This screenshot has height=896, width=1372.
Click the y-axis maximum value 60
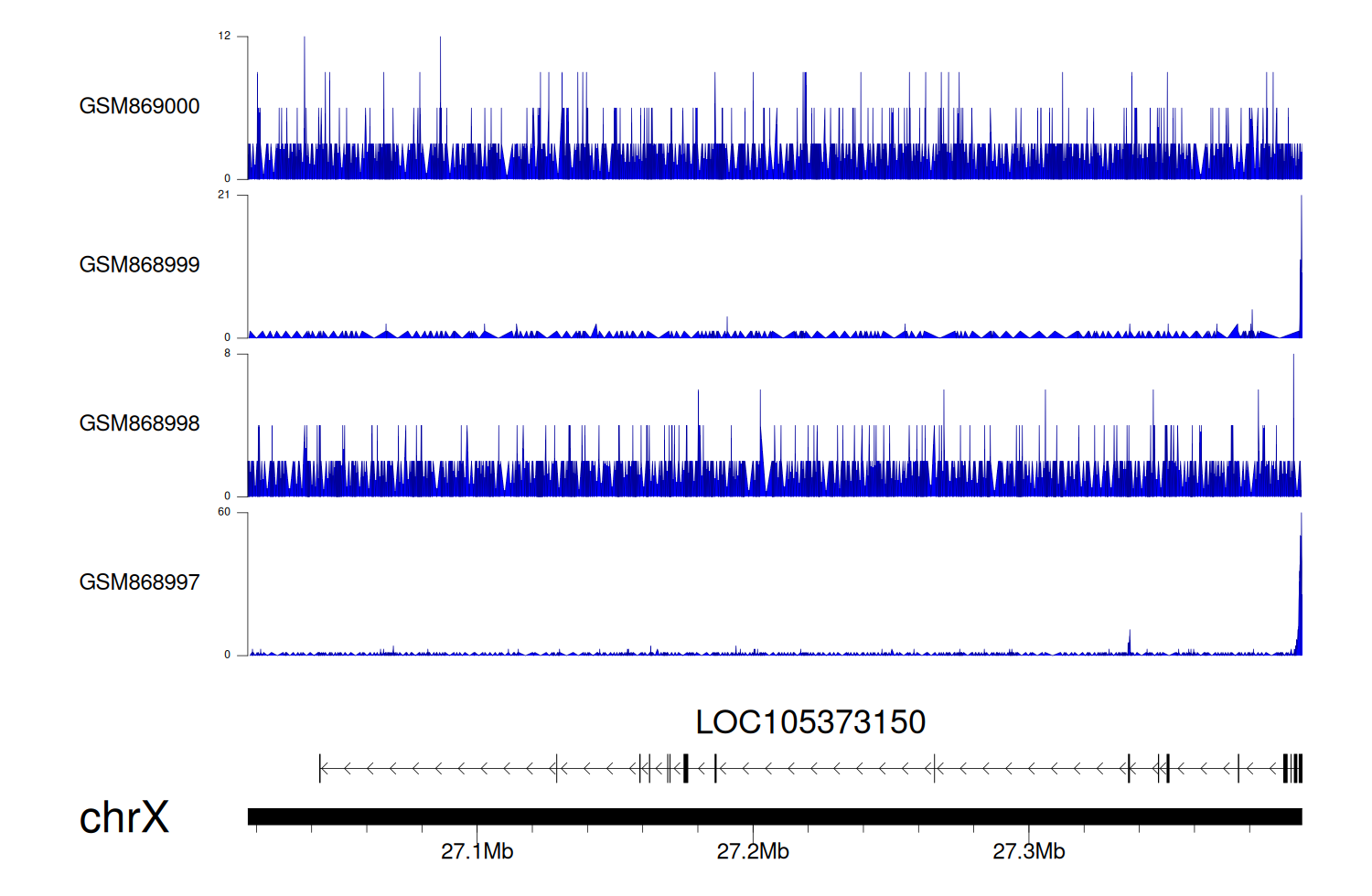click(x=224, y=512)
